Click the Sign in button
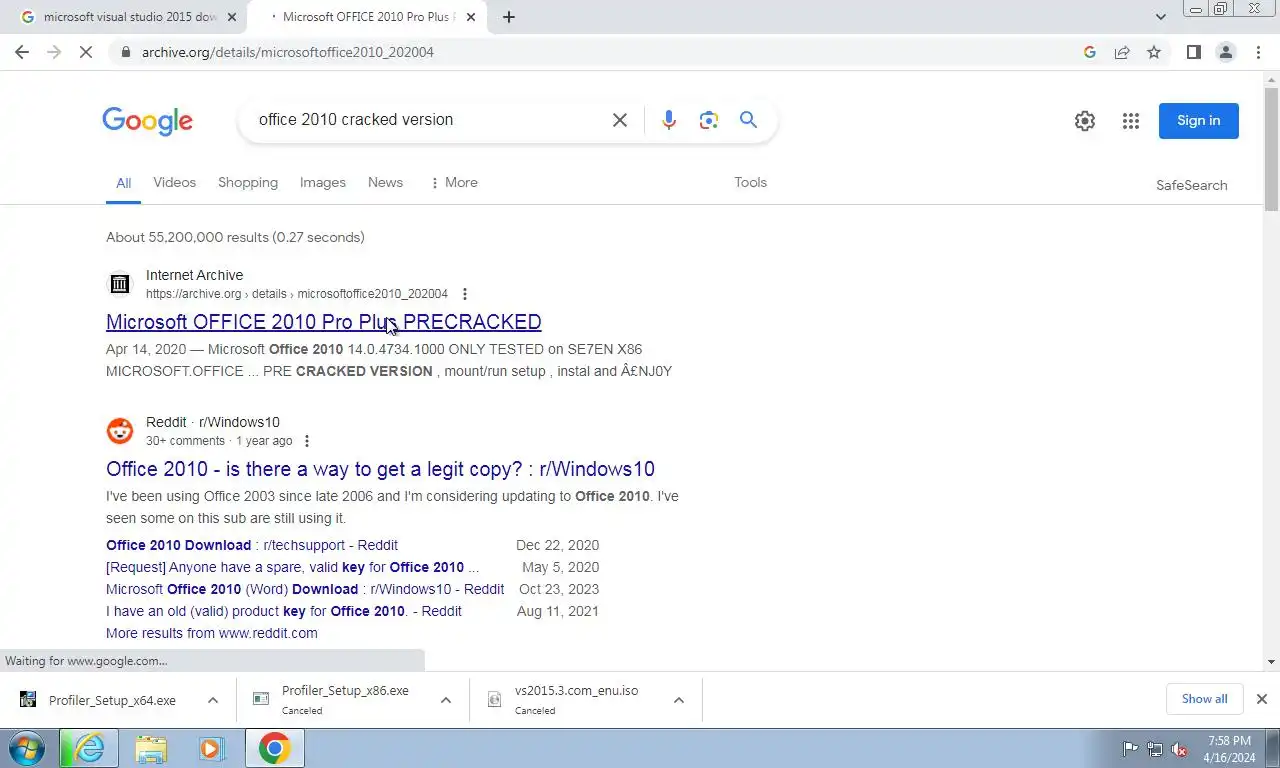The width and height of the screenshot is (1280, 768). click(1199, 121)
